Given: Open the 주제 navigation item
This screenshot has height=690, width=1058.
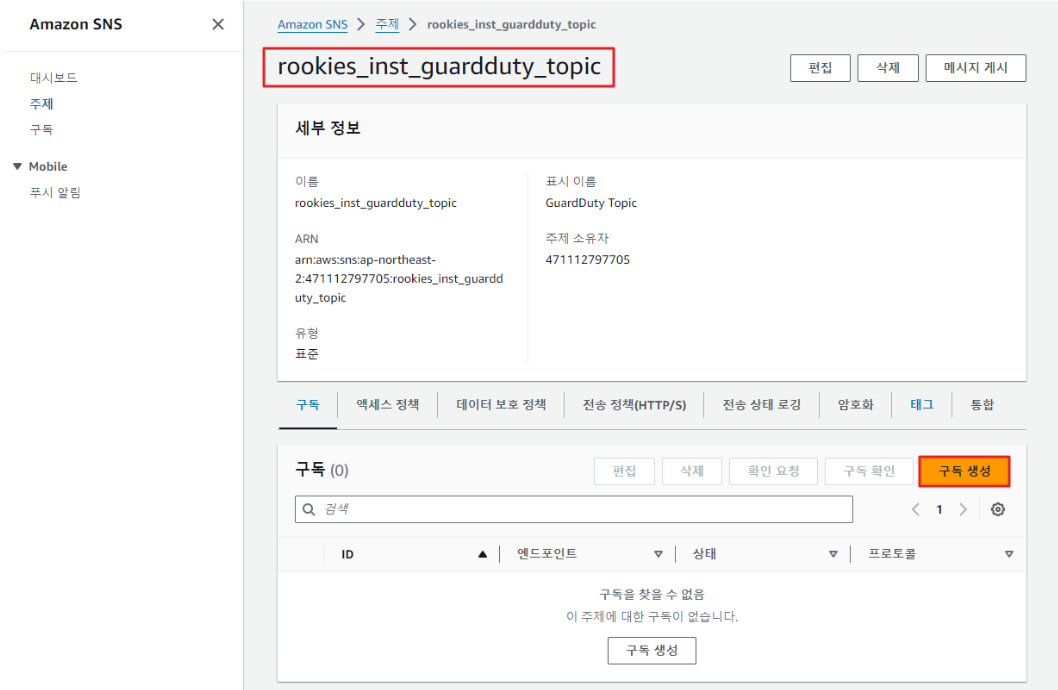Looking at the screenshot, I should [x=41, y=103].
